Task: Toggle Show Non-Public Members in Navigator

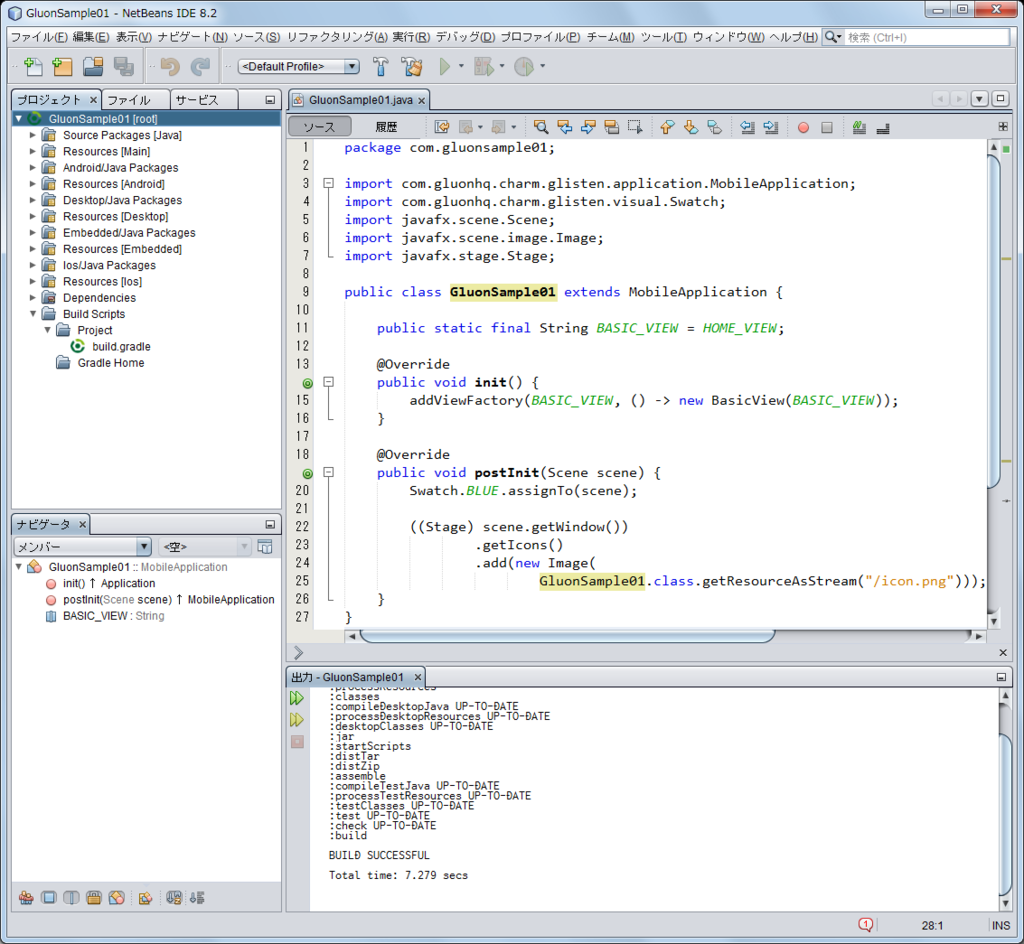Action: pyautogui.click(x=94, y=898)
